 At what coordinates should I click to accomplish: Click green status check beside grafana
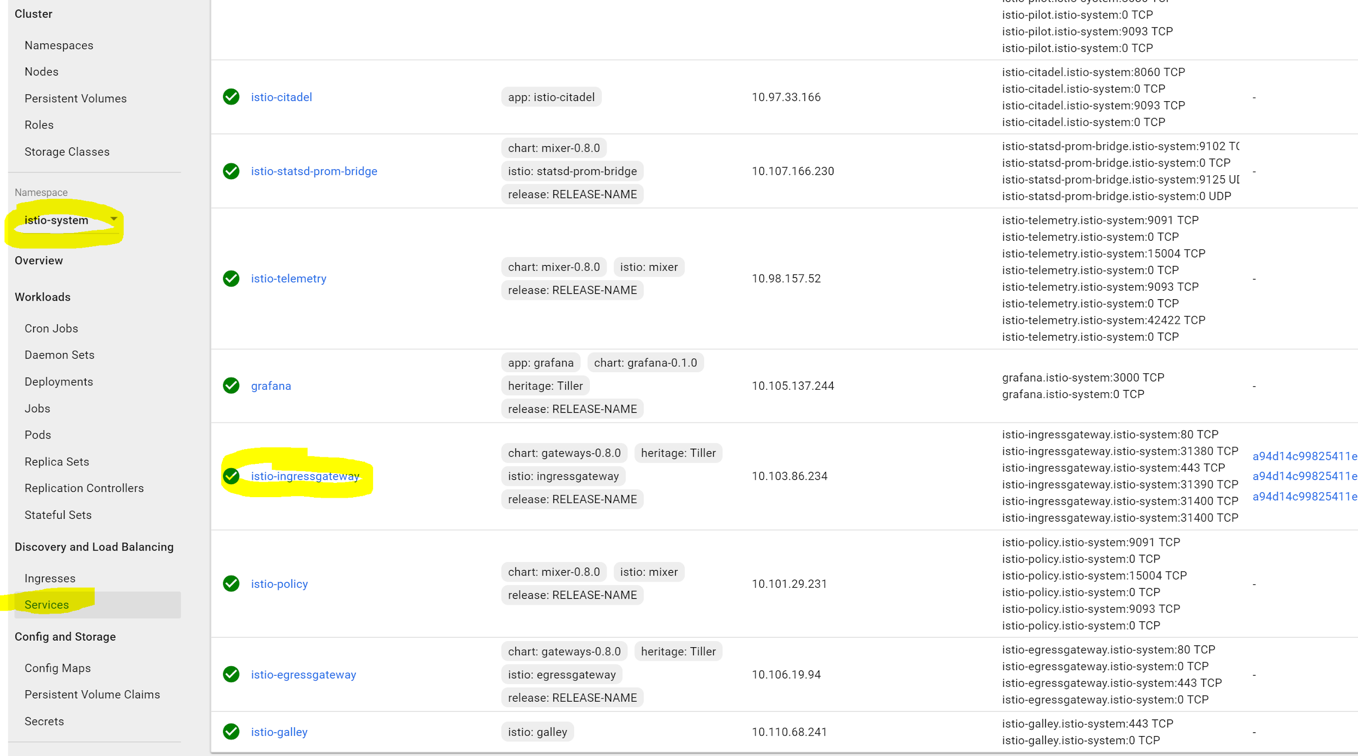click(231, 386)
